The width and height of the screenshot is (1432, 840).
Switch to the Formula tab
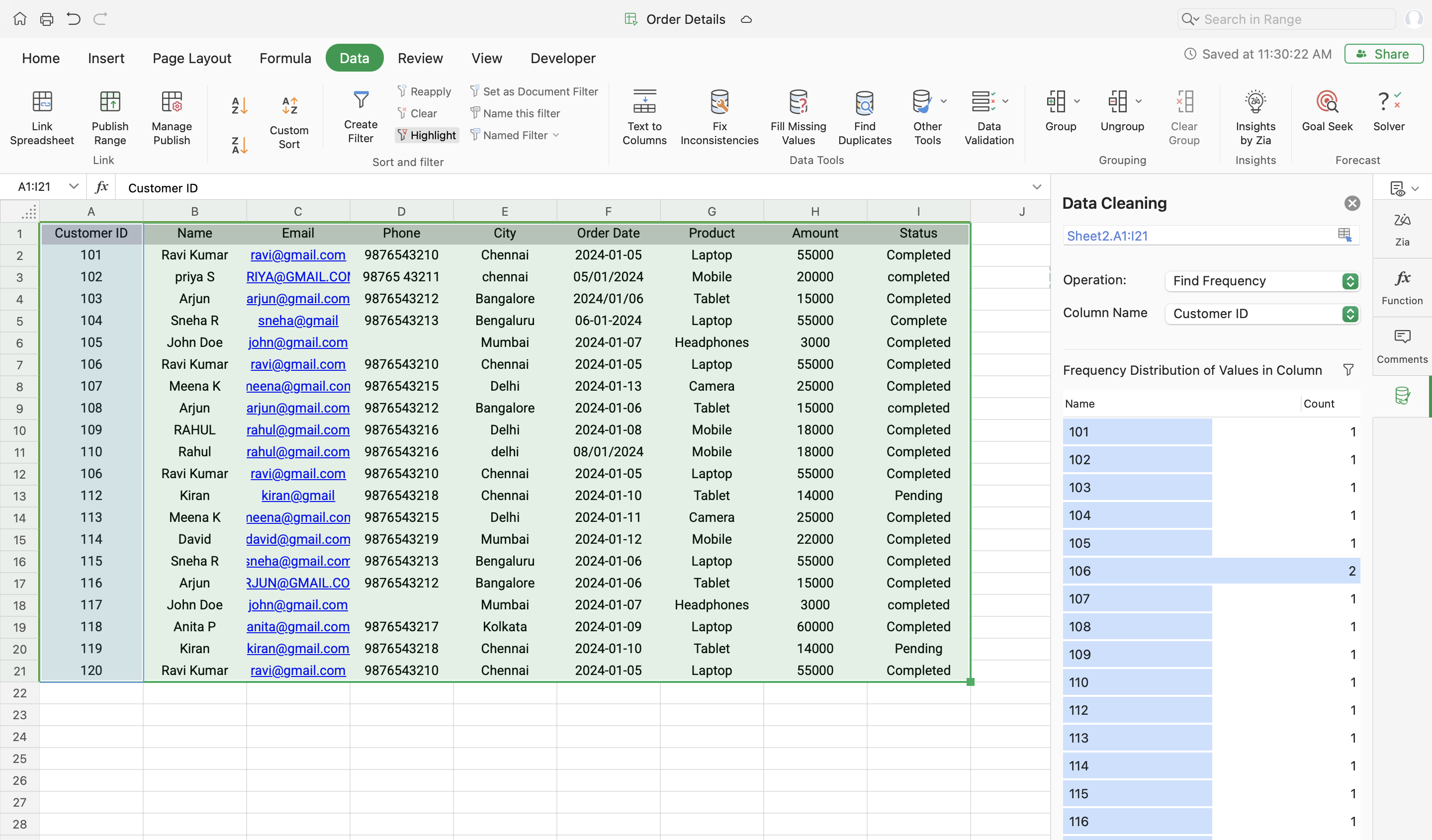pyautogui.click(x=285, y=58)
